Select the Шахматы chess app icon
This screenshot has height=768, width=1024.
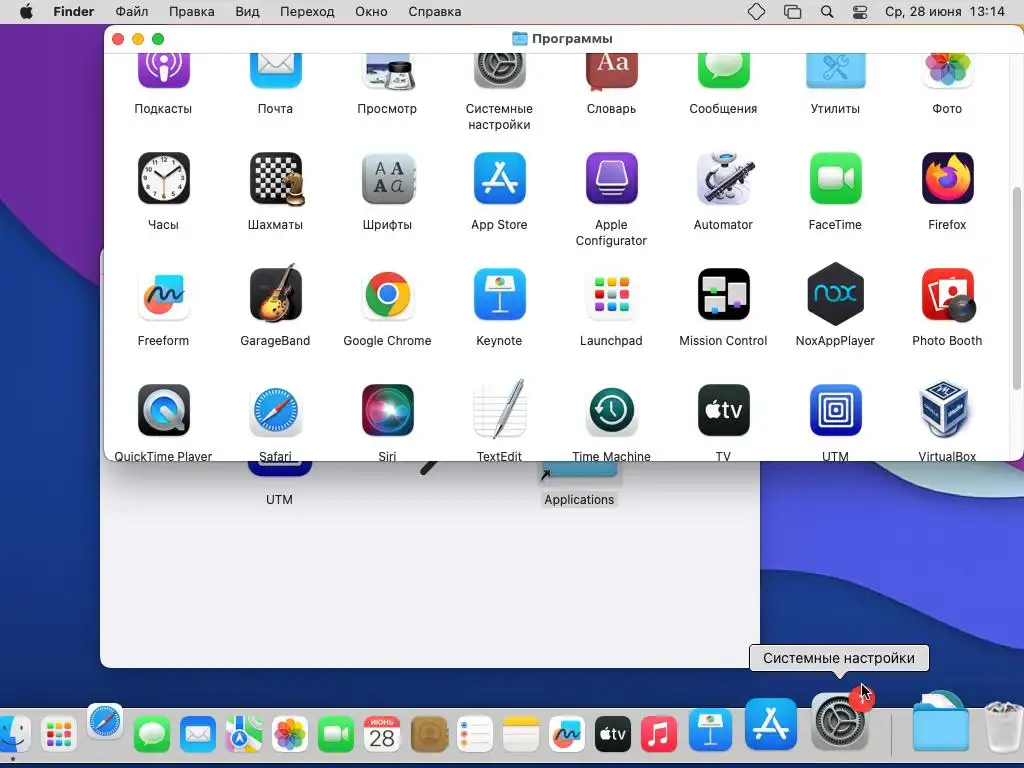276,178
